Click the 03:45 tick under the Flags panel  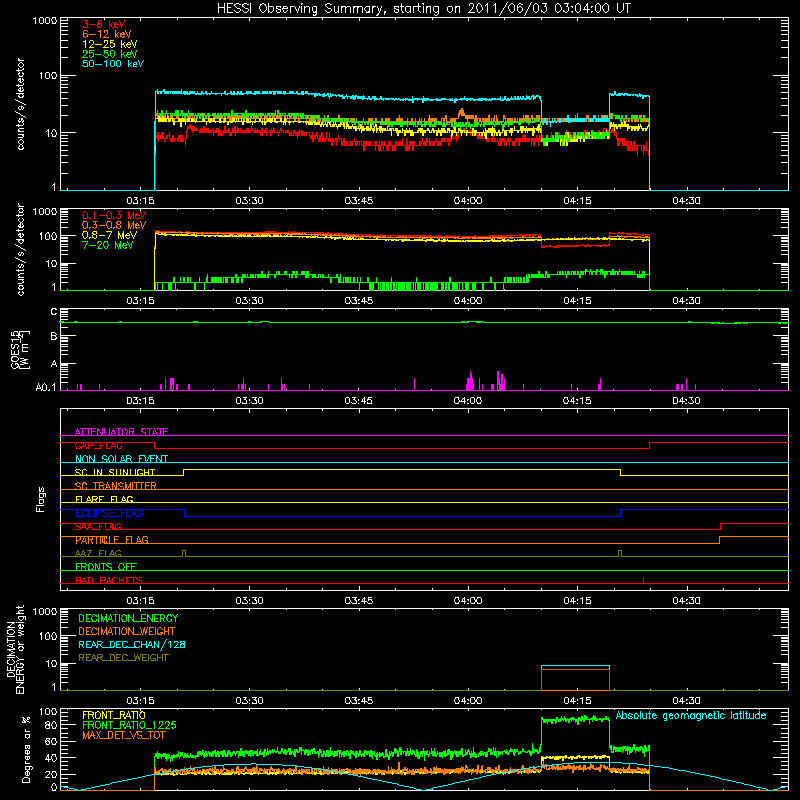click(x=359, y=601)
